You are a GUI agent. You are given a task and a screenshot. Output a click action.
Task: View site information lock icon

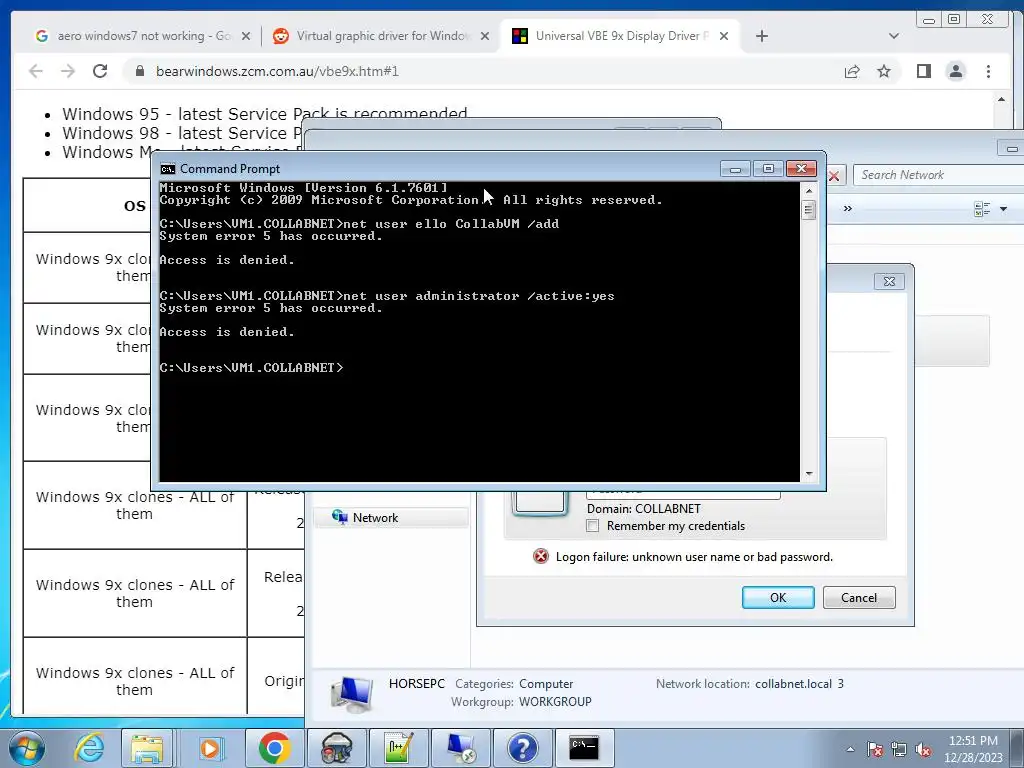pyautogui.click(x=140, y=71)
